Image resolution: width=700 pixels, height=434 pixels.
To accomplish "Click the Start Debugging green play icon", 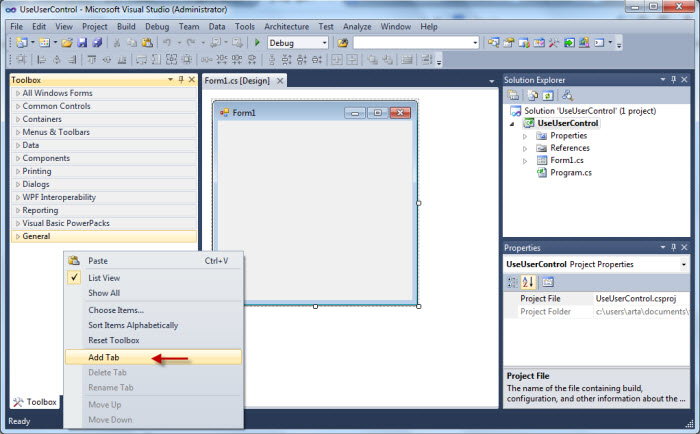I will tap(257, 43).
